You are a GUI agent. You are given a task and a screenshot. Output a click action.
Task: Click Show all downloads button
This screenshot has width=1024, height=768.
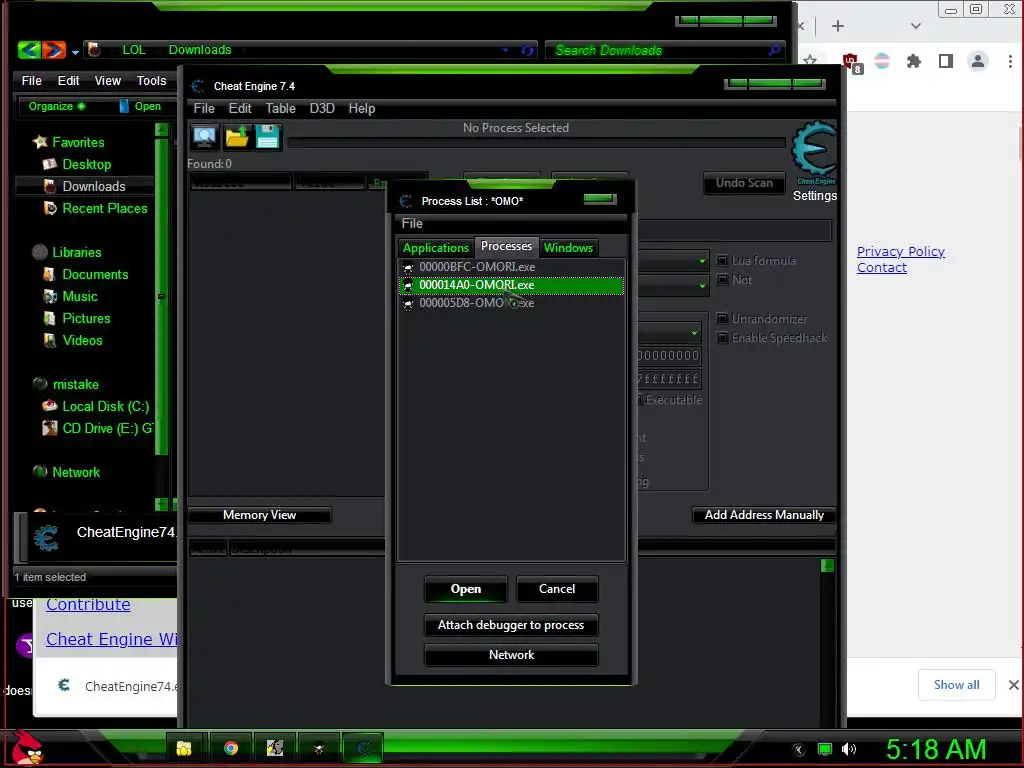point(956,685)
